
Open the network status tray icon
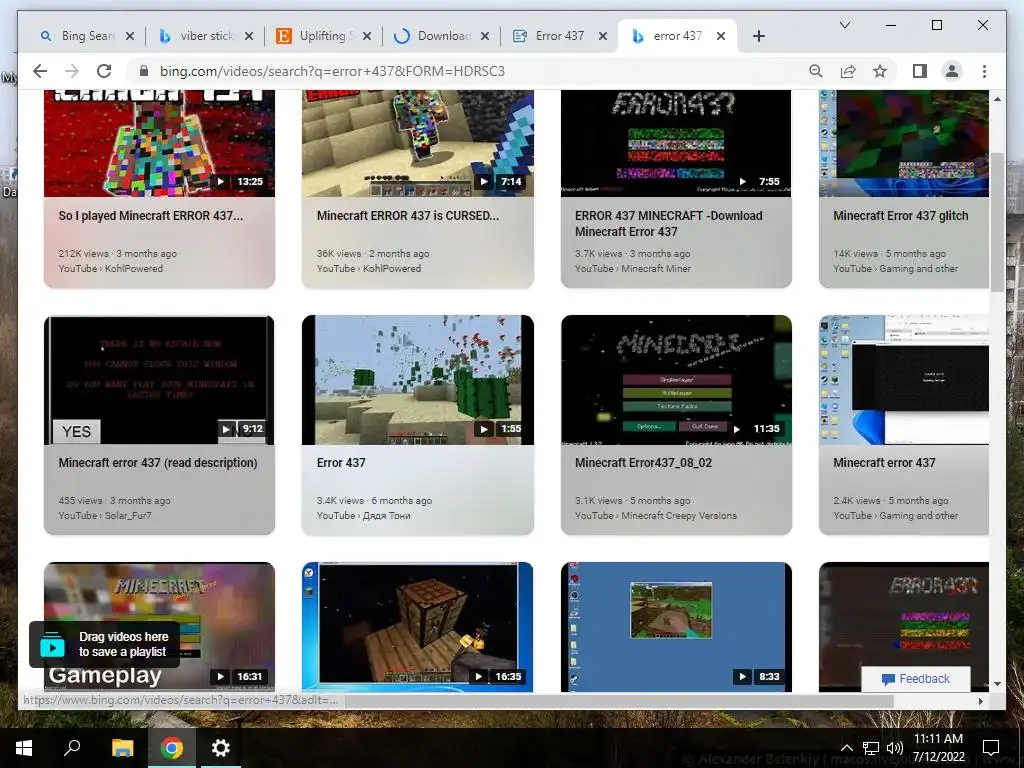[871, 748]
